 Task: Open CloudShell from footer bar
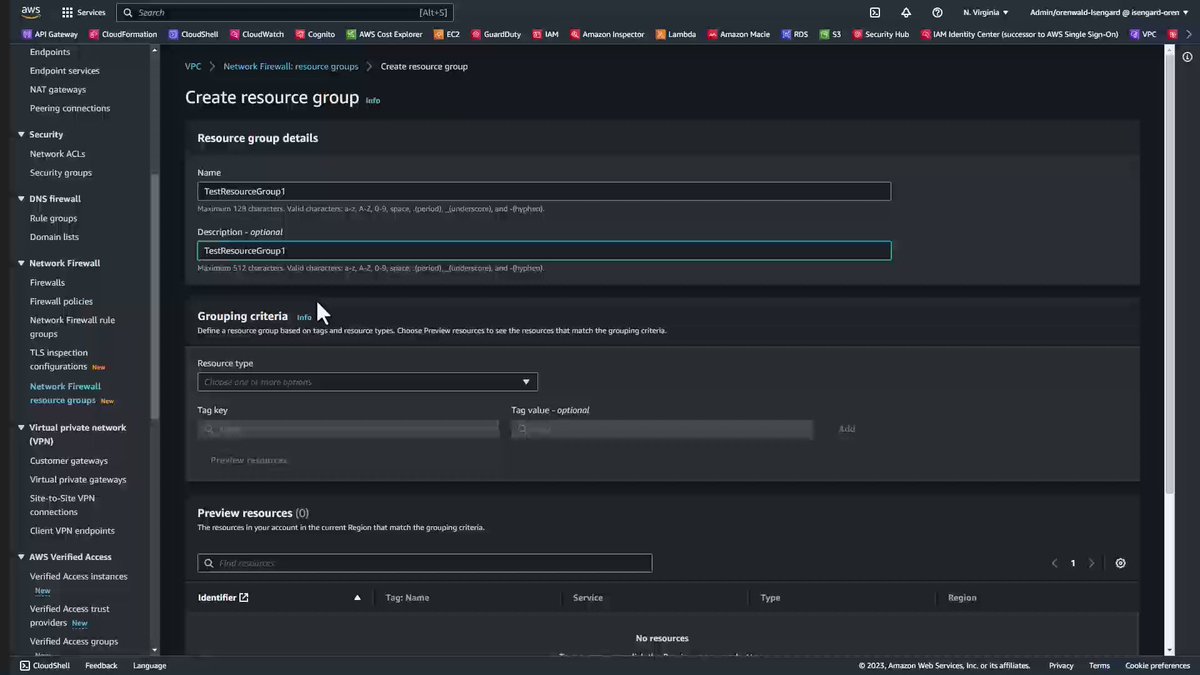pyautogui.click(x=46, y=665)
